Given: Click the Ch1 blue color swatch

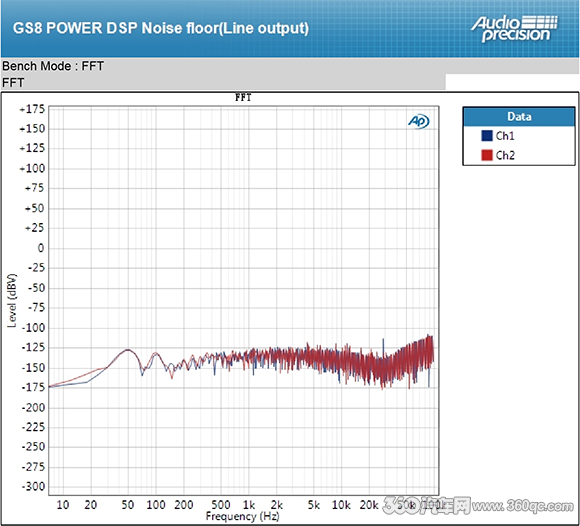Looking at the screenshot, I should [486, 136].
